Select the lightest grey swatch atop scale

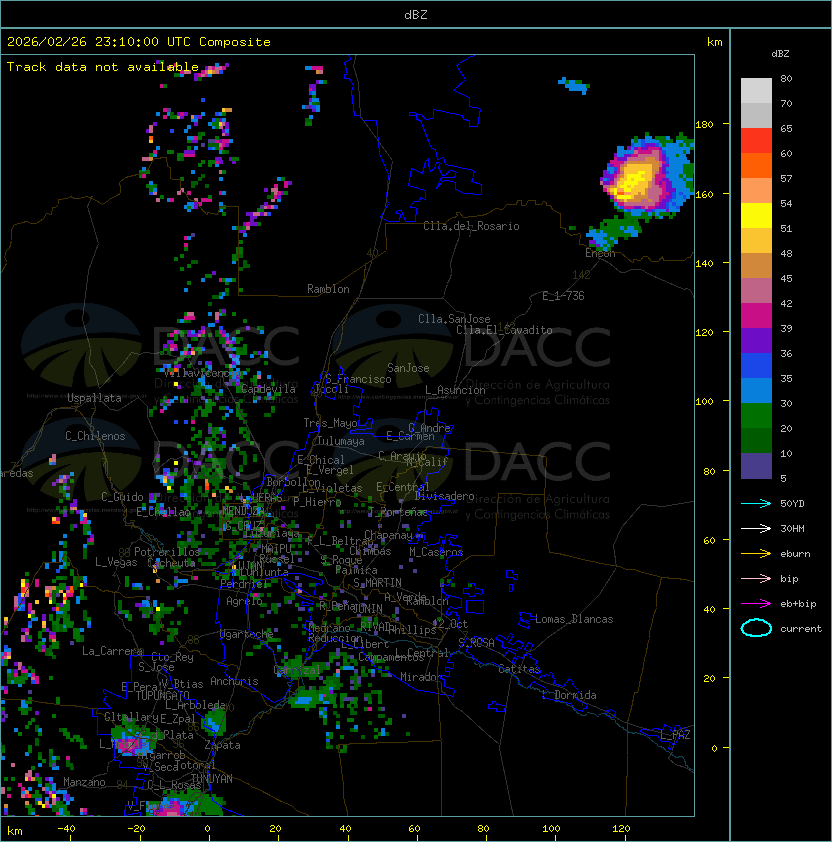pyautogui.click(x=756, y=91)
